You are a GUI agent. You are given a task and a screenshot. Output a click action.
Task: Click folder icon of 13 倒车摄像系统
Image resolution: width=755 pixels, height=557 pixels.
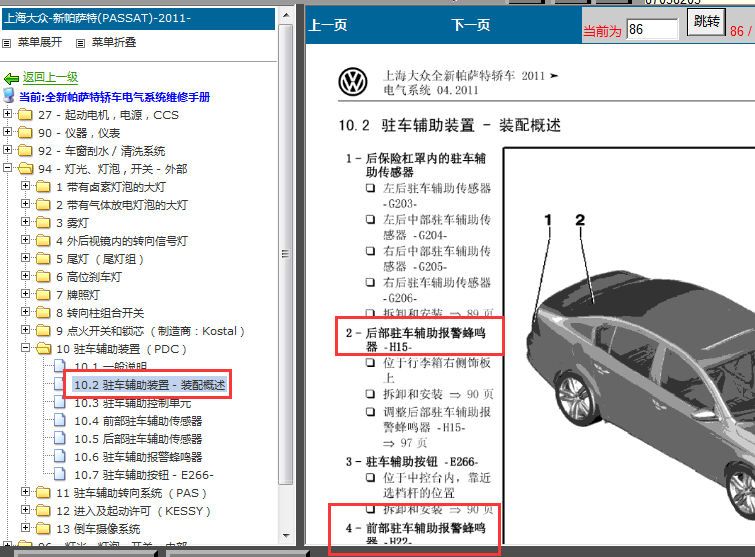43,528
